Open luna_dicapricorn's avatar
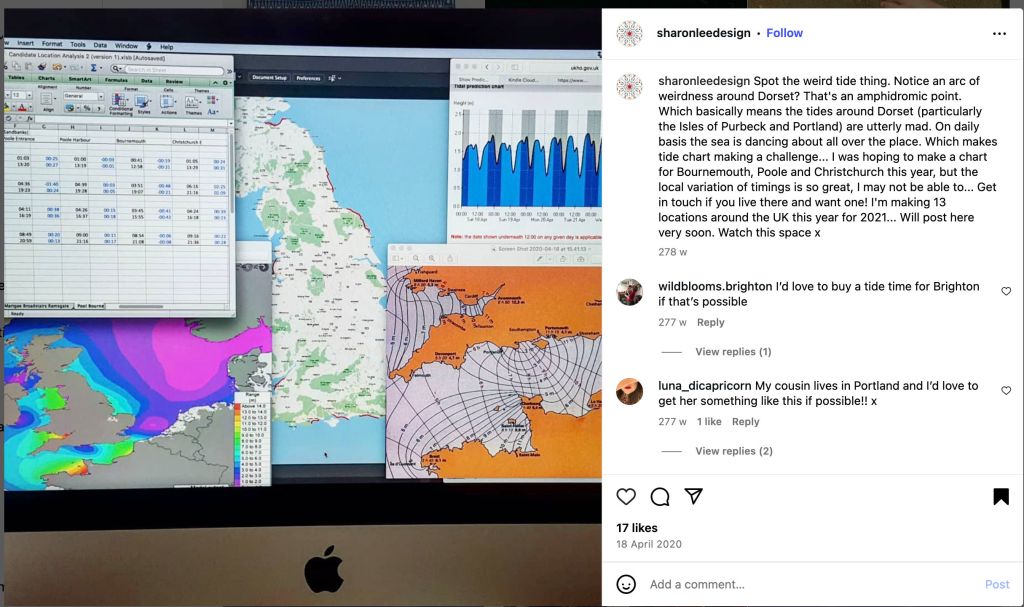 pyautogui.click(x=630, y=391)
